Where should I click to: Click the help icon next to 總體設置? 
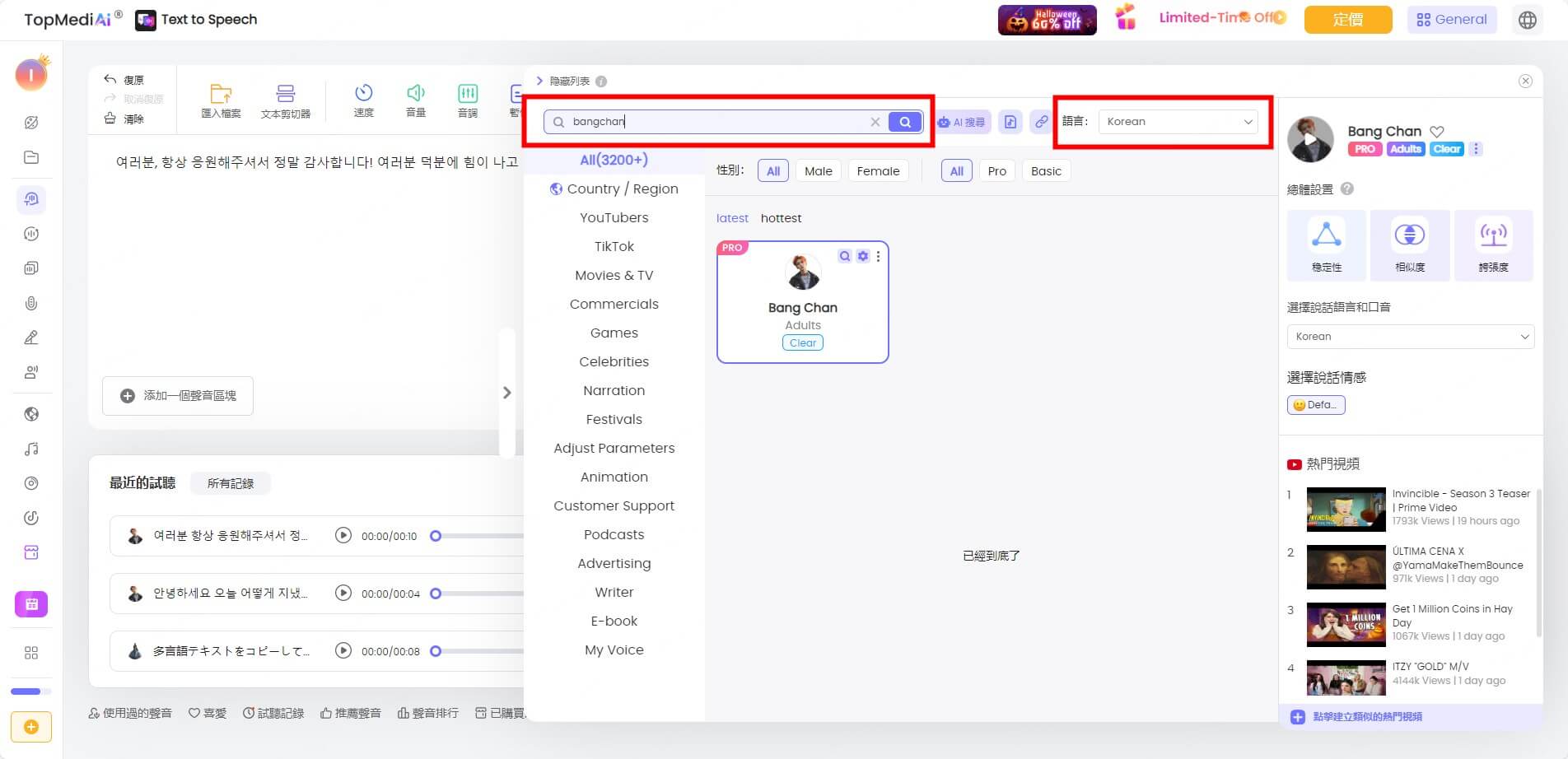point(1347,189)
